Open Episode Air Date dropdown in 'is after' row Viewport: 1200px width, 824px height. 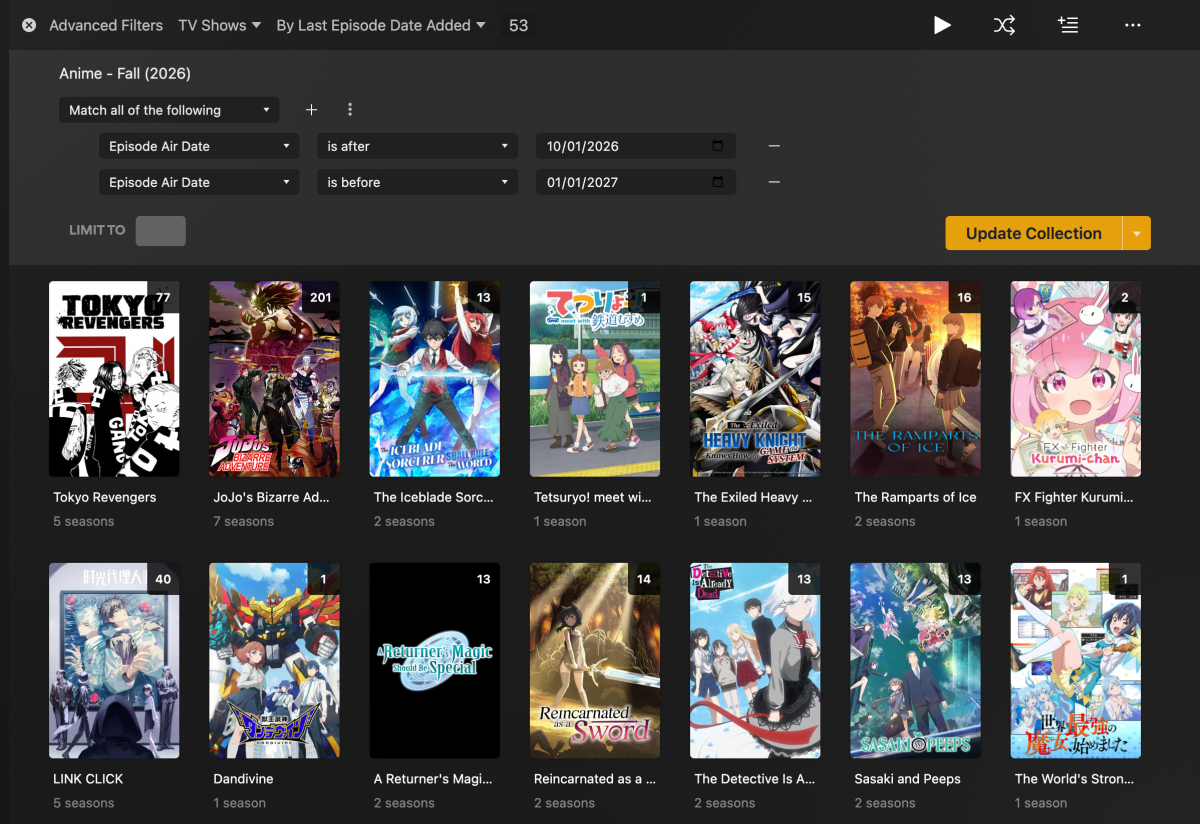coord(199,146)
